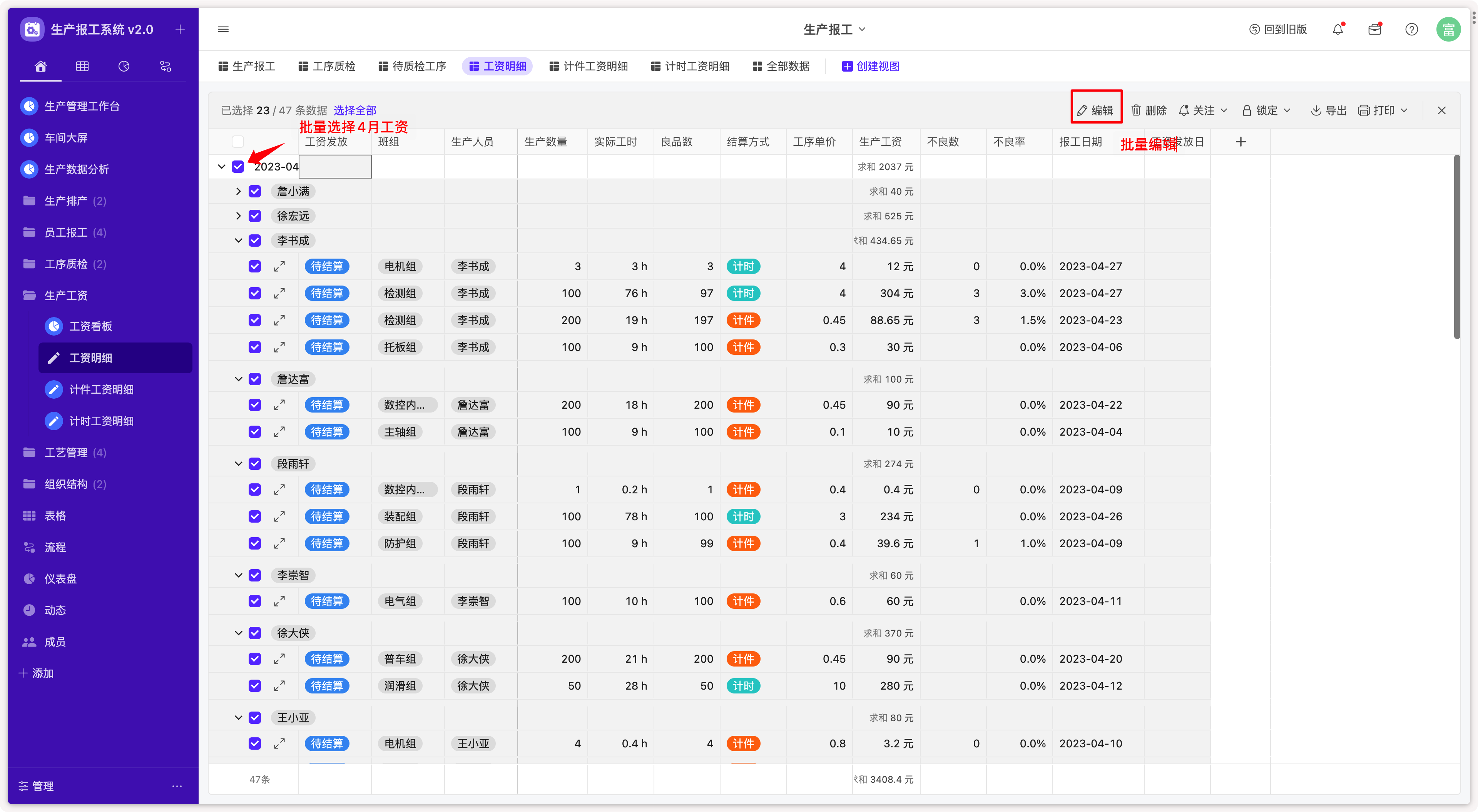This screenshot has height=812, width=1478.
Task: Open record detail icon for 润滑组 row
Action: click(x=279, y=686)
